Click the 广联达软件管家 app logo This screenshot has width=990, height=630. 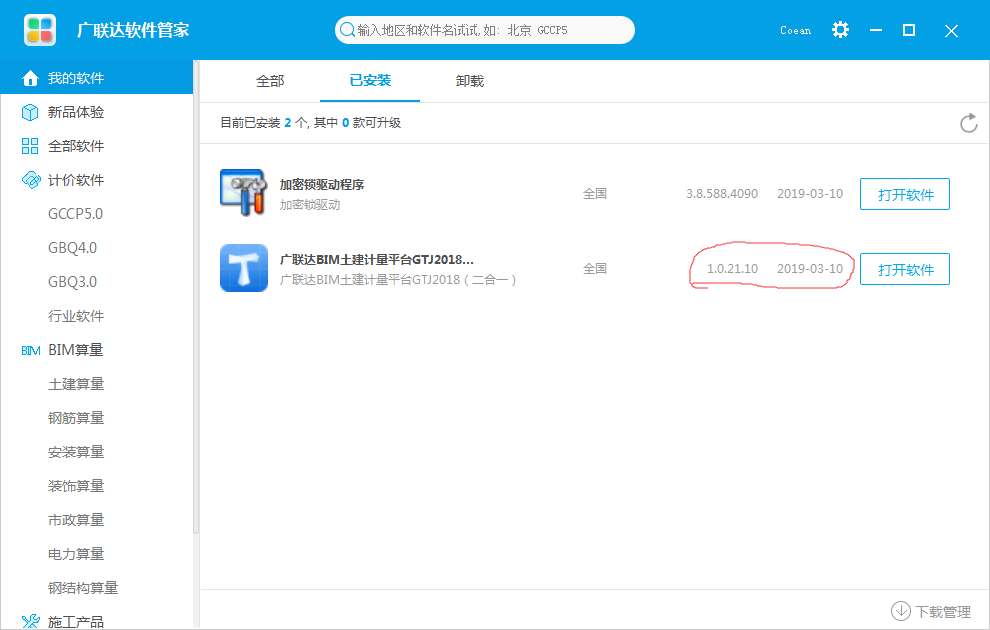point(40,30)
